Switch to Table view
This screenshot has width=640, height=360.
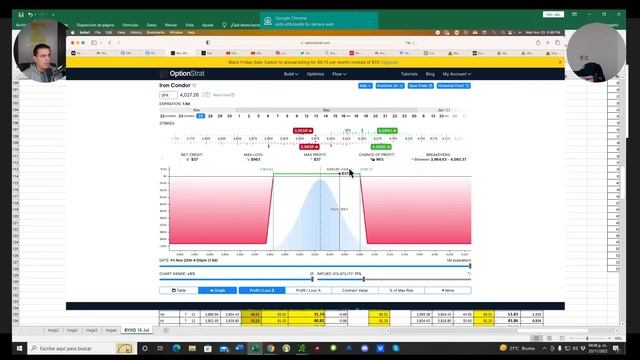[179, 290]
